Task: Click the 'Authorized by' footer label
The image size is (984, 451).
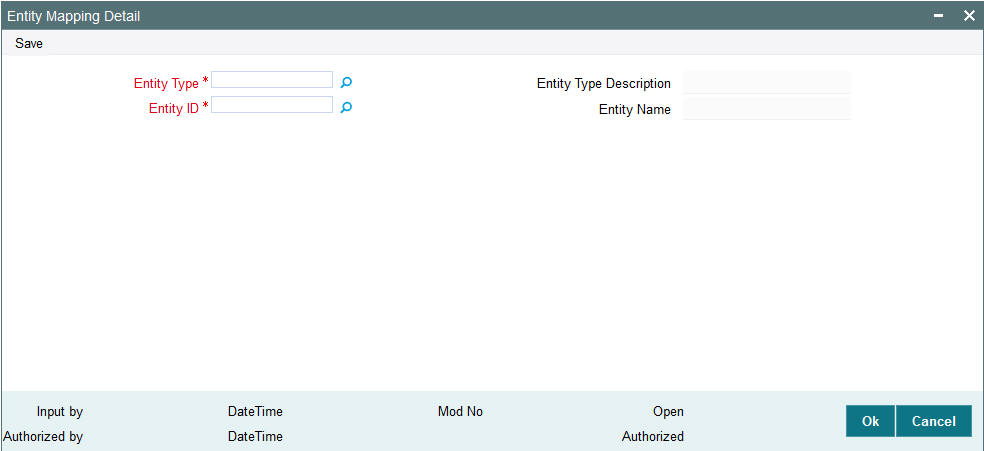Action: [43, 436]
